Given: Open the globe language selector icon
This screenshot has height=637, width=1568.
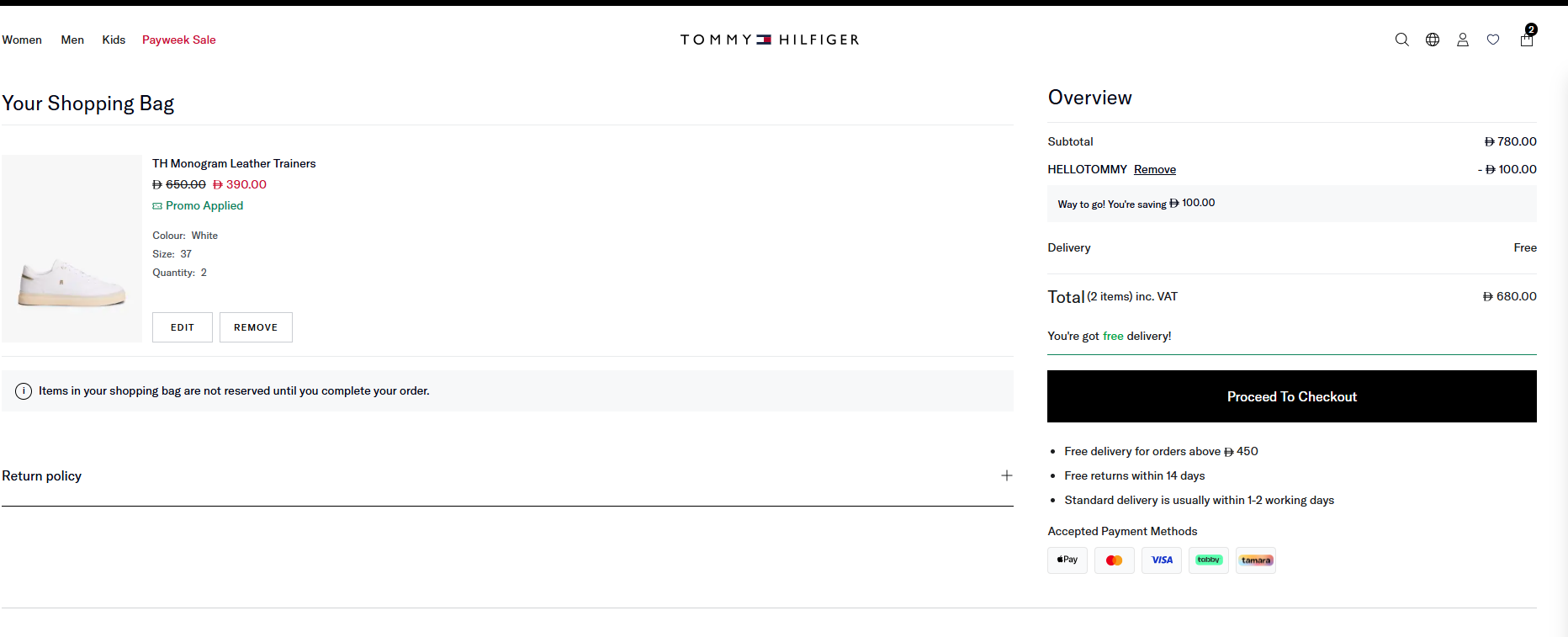Looking at the screenshot, I should (x=1433, y=40).
